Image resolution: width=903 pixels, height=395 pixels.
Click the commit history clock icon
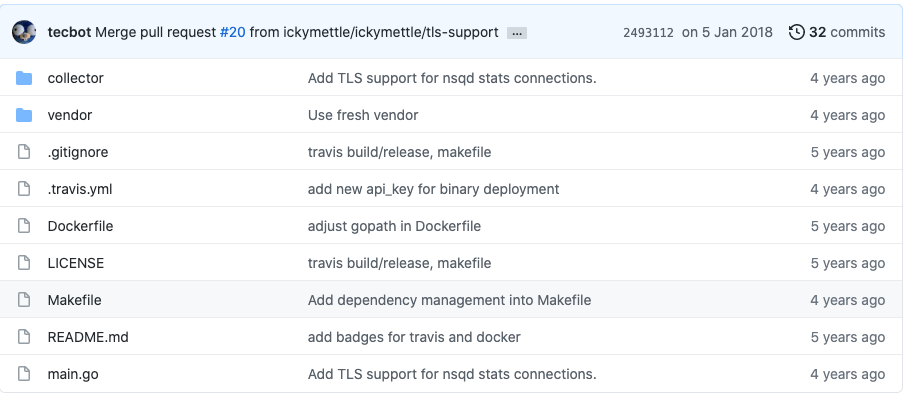coord(796,32)
